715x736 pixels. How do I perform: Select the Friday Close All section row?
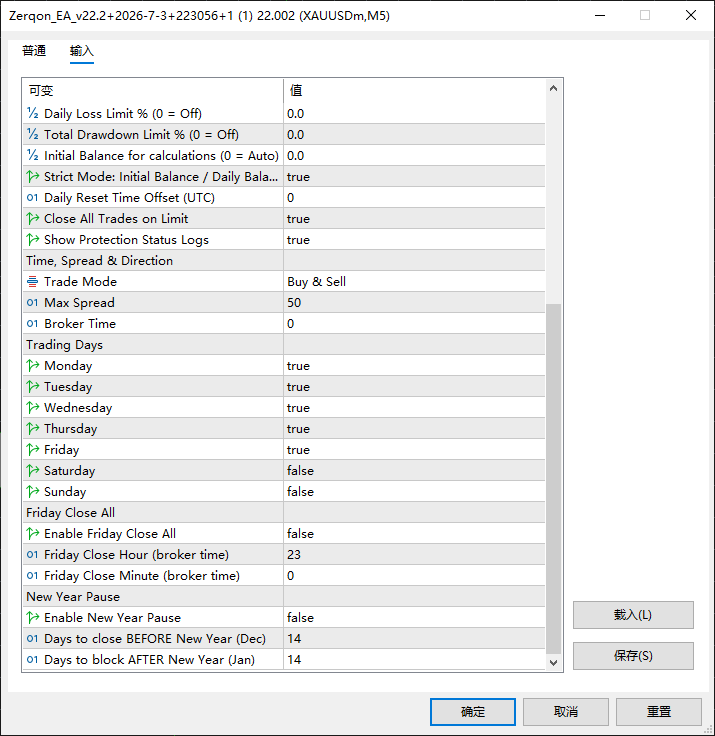point(284,513)
